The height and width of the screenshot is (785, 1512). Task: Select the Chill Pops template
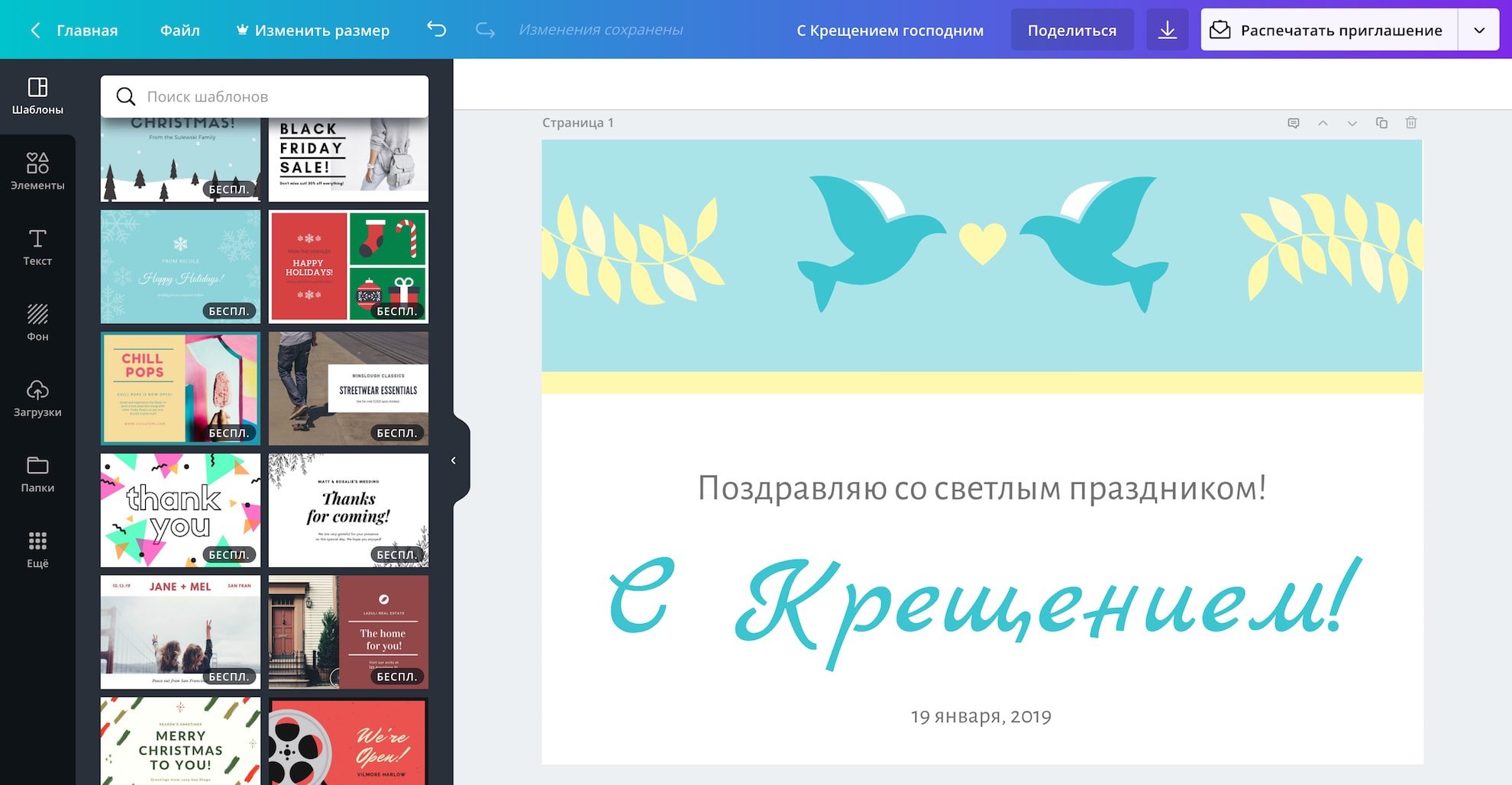(180, 388)
